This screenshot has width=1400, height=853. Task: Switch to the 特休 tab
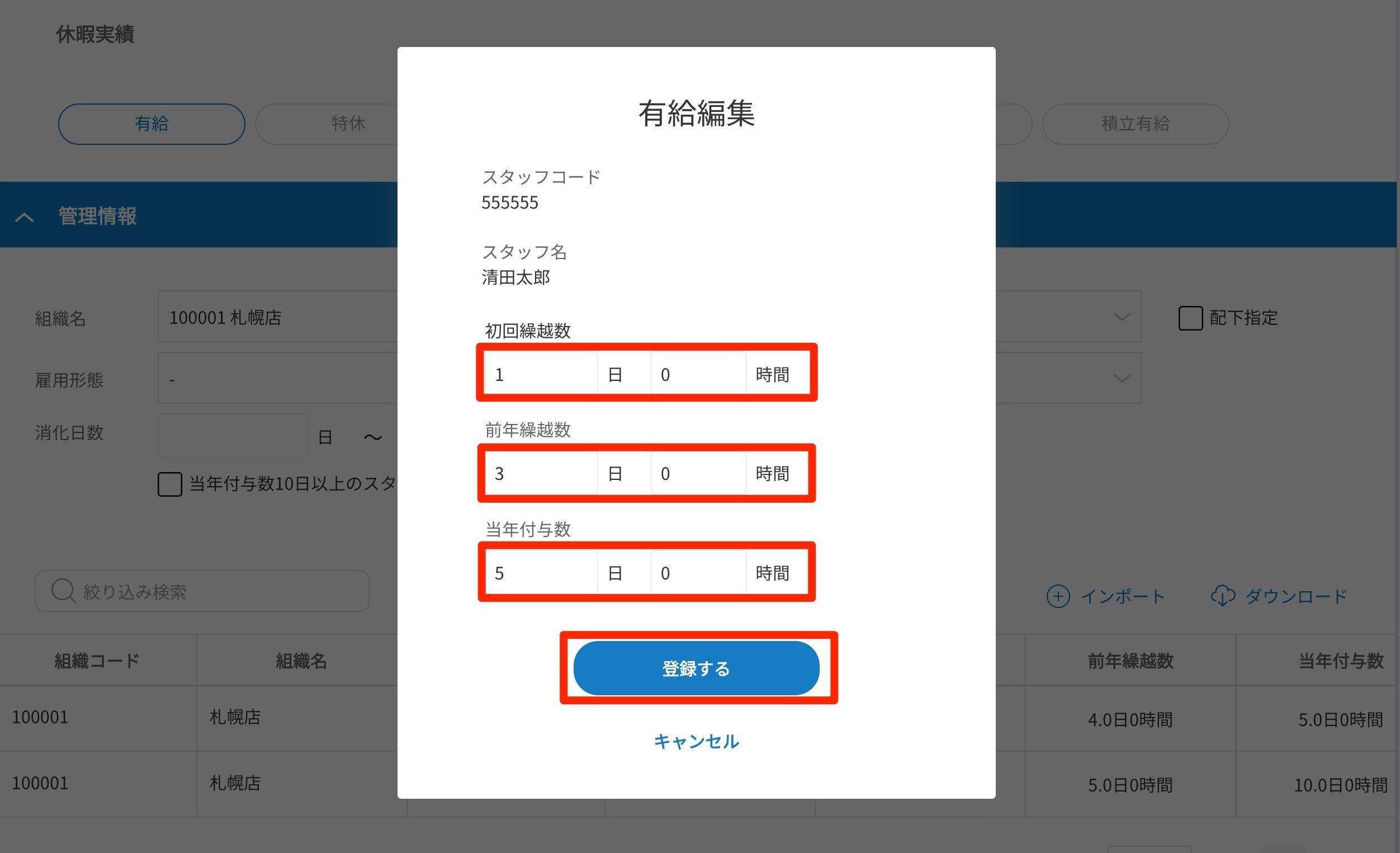[348, 124]
